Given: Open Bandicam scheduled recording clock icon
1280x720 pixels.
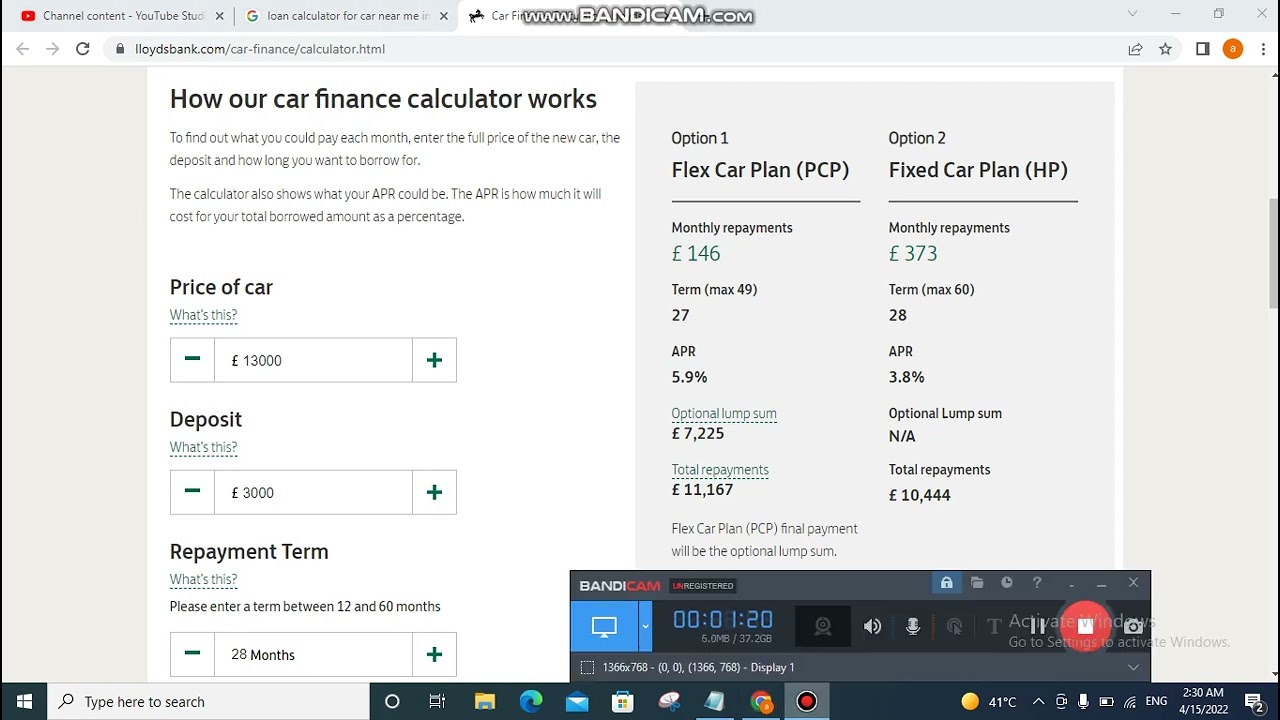Looking at the screenshot, I should point(1007,583).
